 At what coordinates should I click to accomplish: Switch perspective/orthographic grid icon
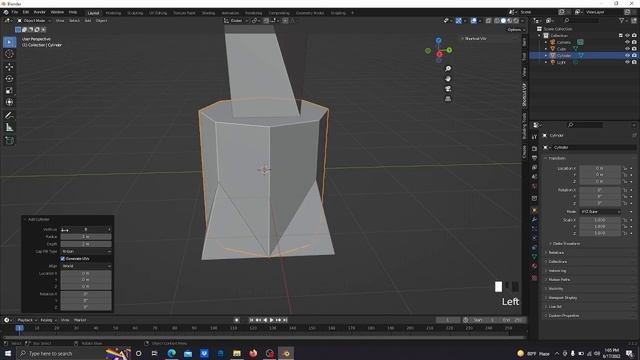click(x=448, y=99)
